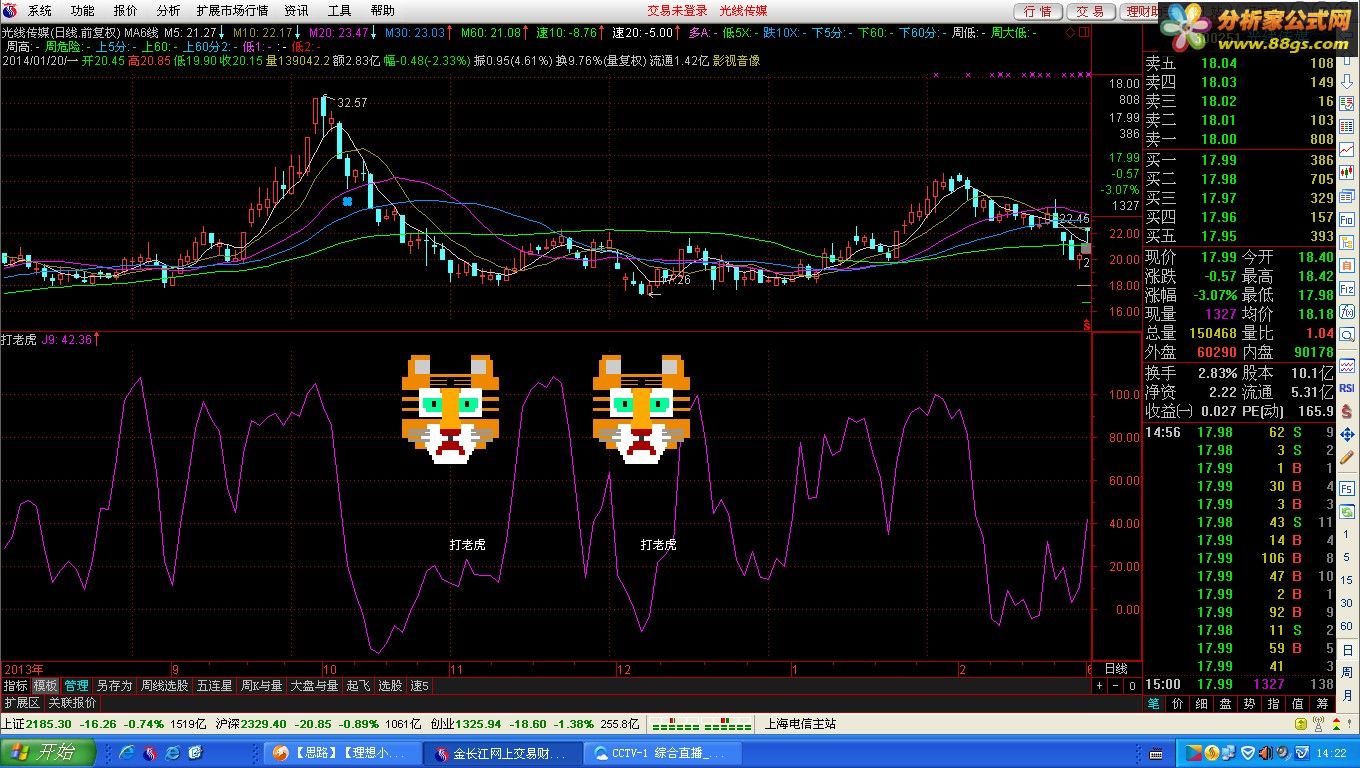Click the right tiger face marker
Viewport: 1360px width, 768px height.
tap(641, 409)
